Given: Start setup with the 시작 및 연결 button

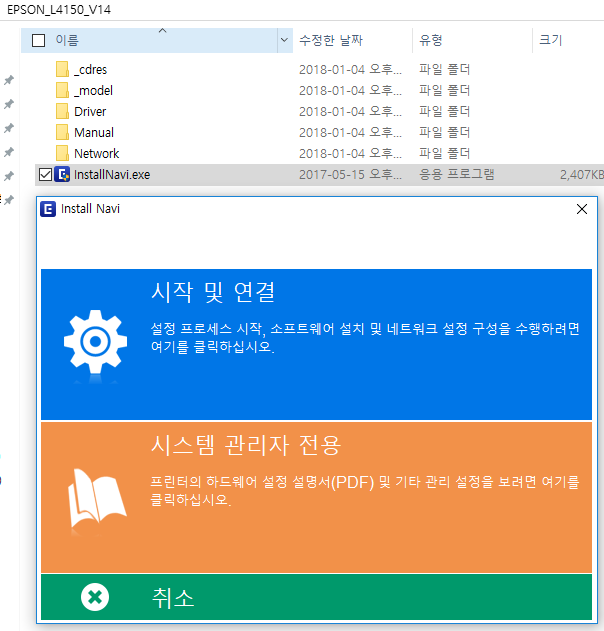Looking at the screenshot, I should pos(316,344).
